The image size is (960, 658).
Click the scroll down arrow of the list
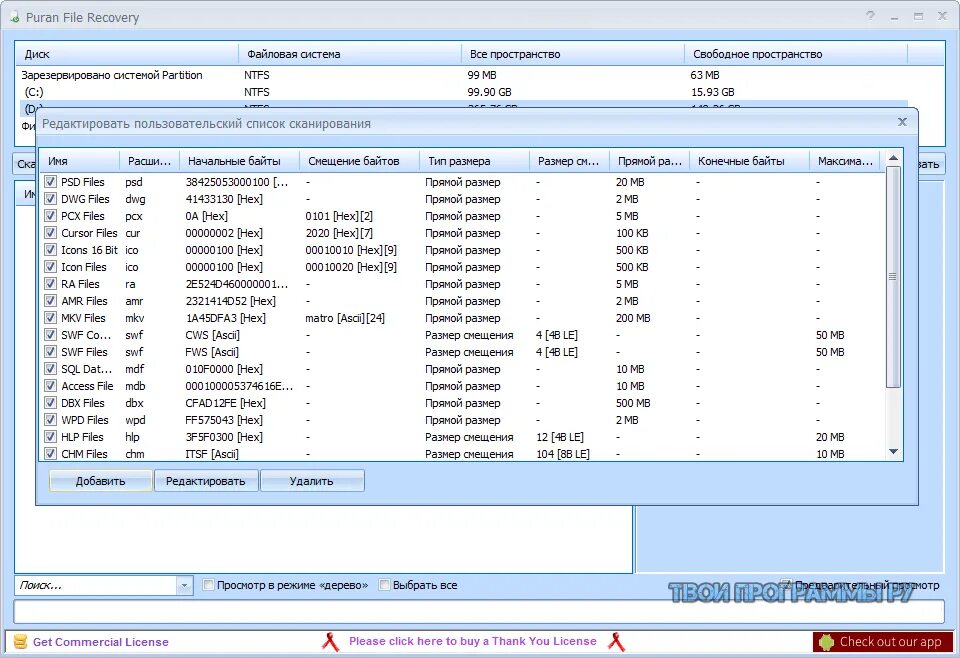pyautogui.click(x=893, y=452)
